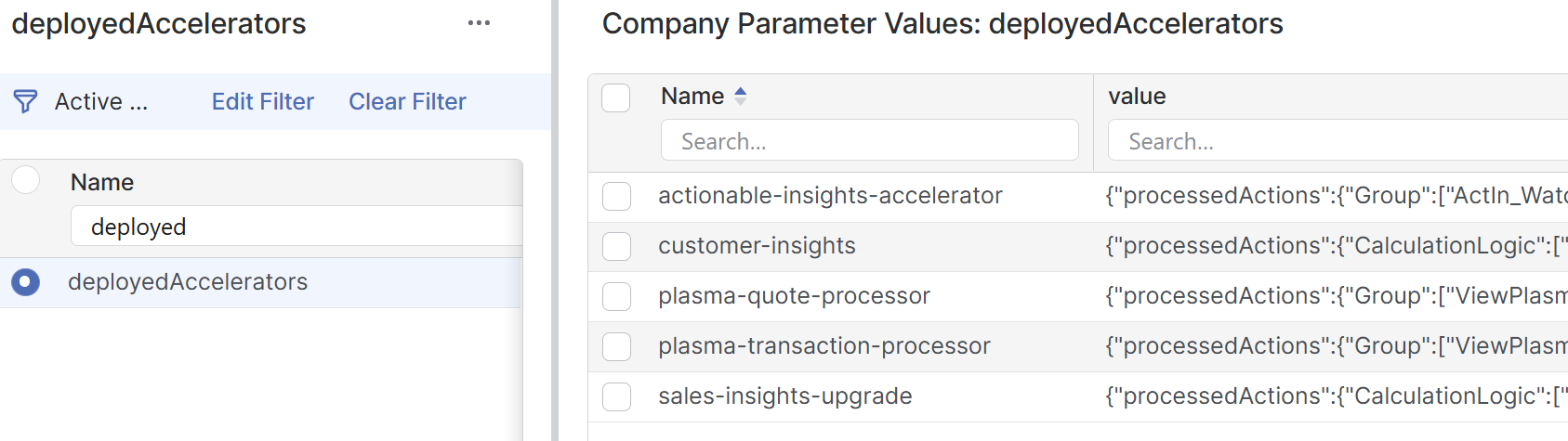Screen dimensions: 1568x441
Task: Open the customer-insights parameter row
Action: coord(757,246)
